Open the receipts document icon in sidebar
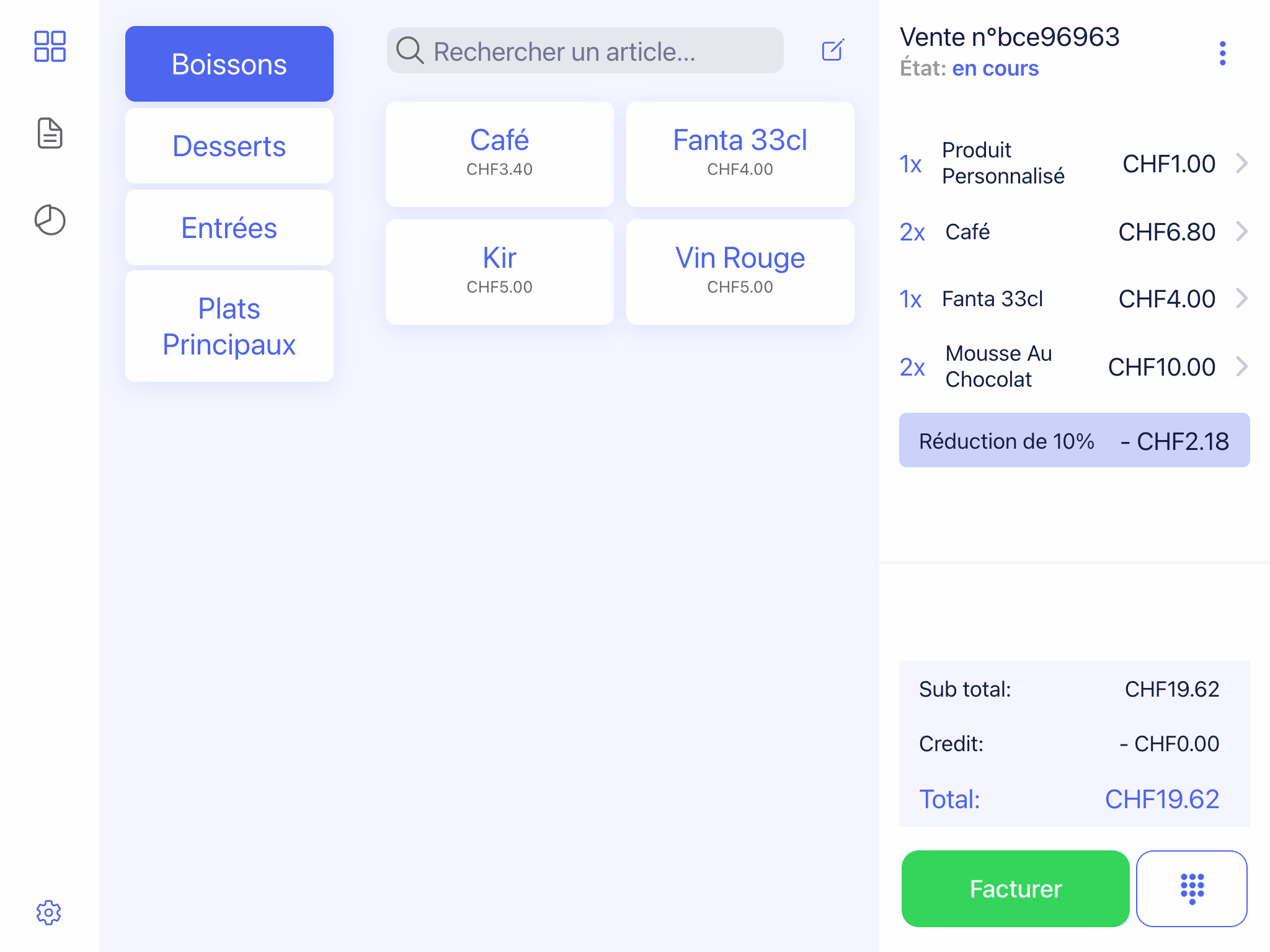 (x=50, y=133)
